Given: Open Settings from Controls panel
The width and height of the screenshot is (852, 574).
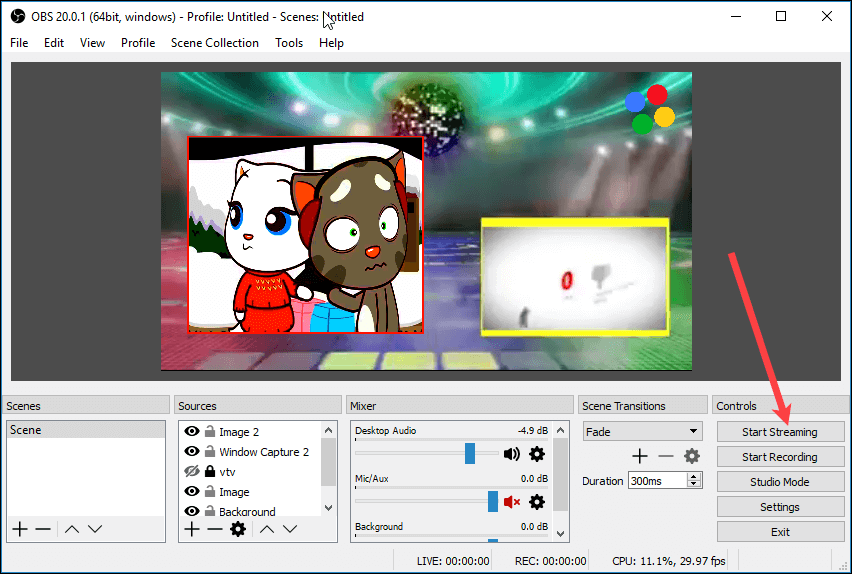Looking at the screenshot, I should pos(780,507).
